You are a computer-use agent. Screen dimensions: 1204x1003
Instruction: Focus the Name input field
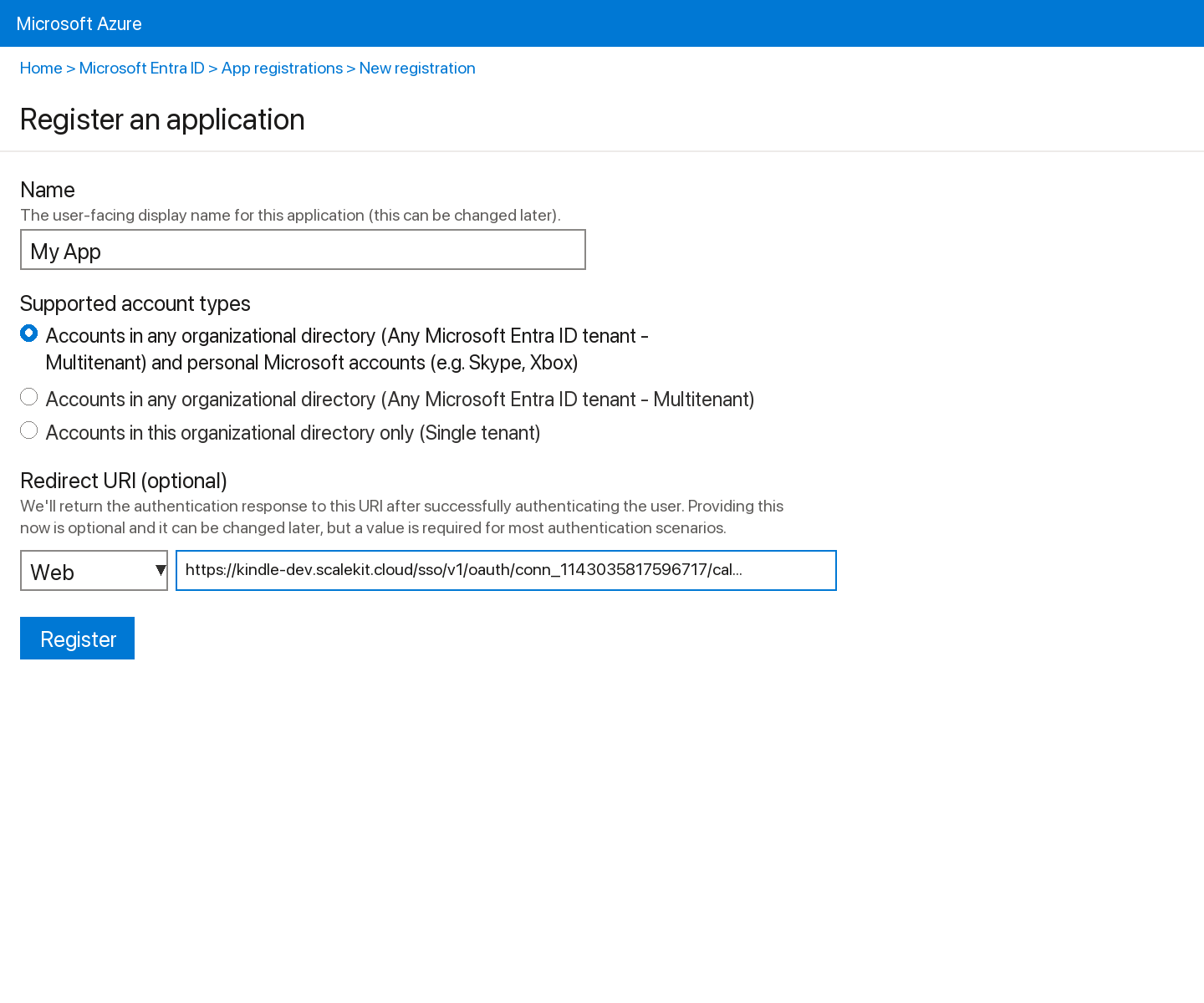pos(303,249)
